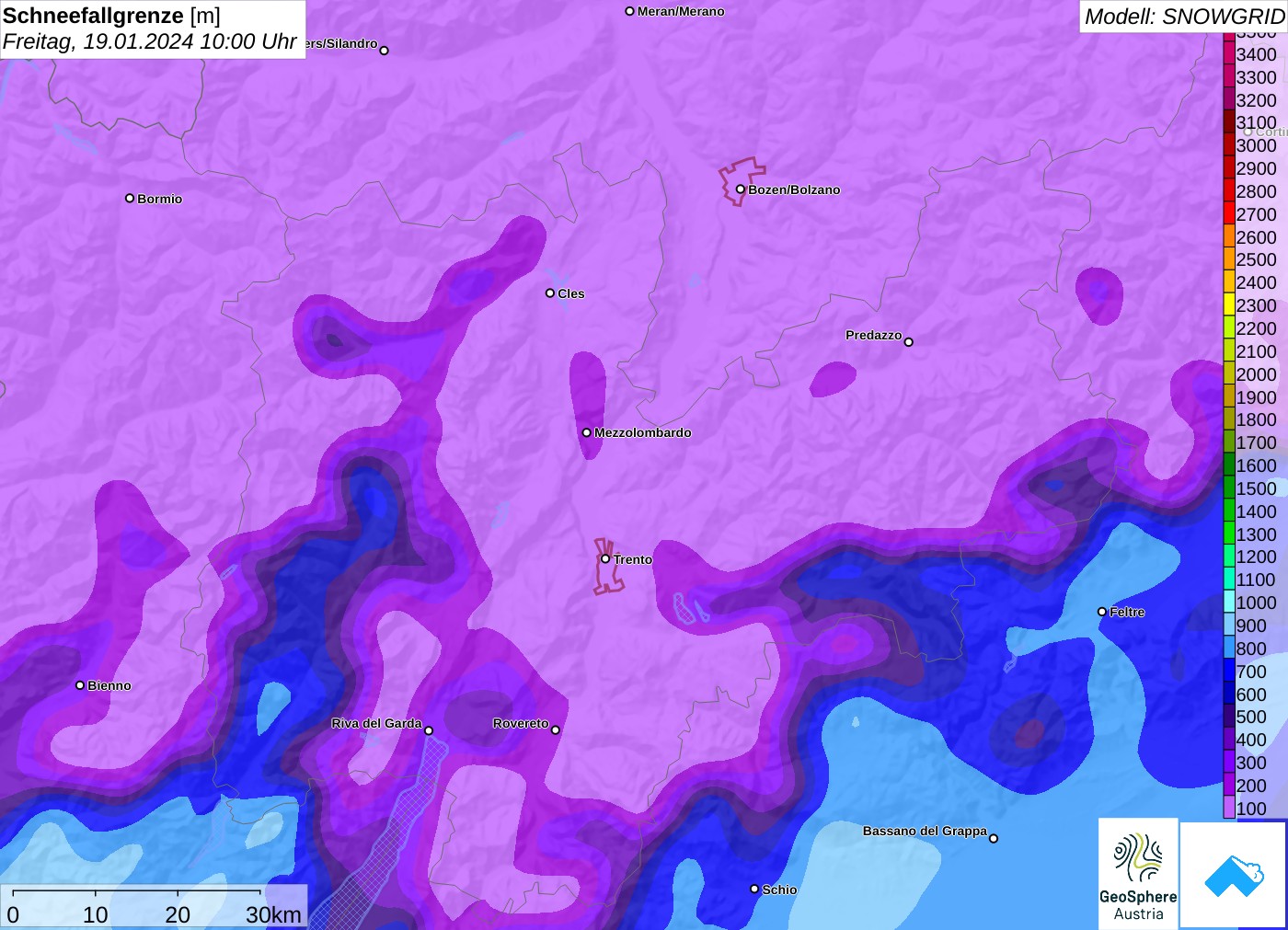Click the 2100 legend value
1288x930 pixels.
(x=1256, y=351)
